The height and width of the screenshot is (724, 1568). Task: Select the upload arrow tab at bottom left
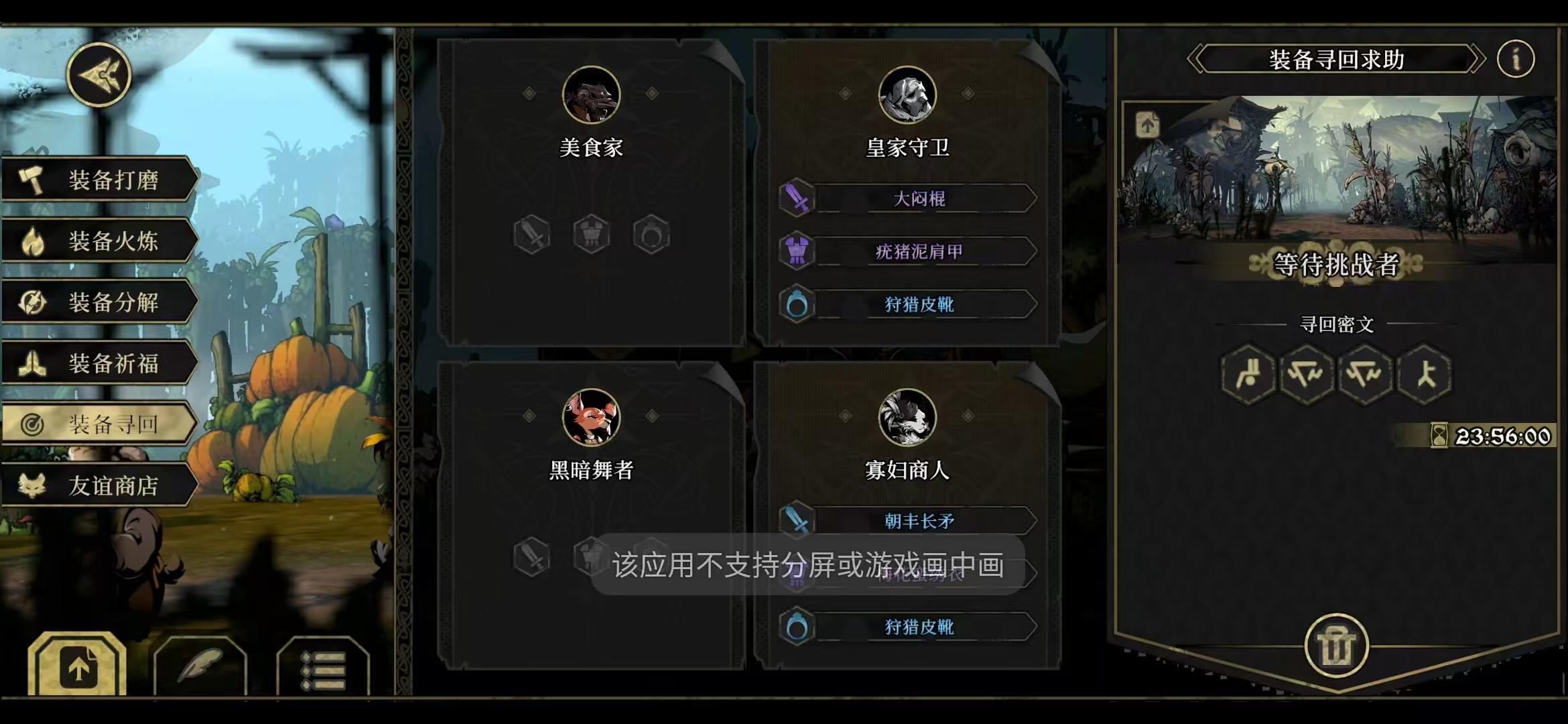(x=78, y=664)
